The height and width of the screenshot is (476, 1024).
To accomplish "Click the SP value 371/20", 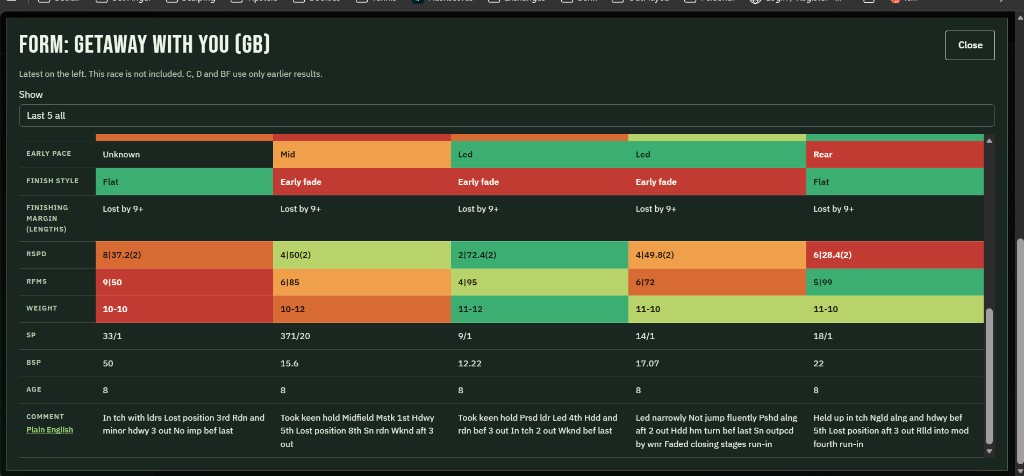I will [294, 336].
